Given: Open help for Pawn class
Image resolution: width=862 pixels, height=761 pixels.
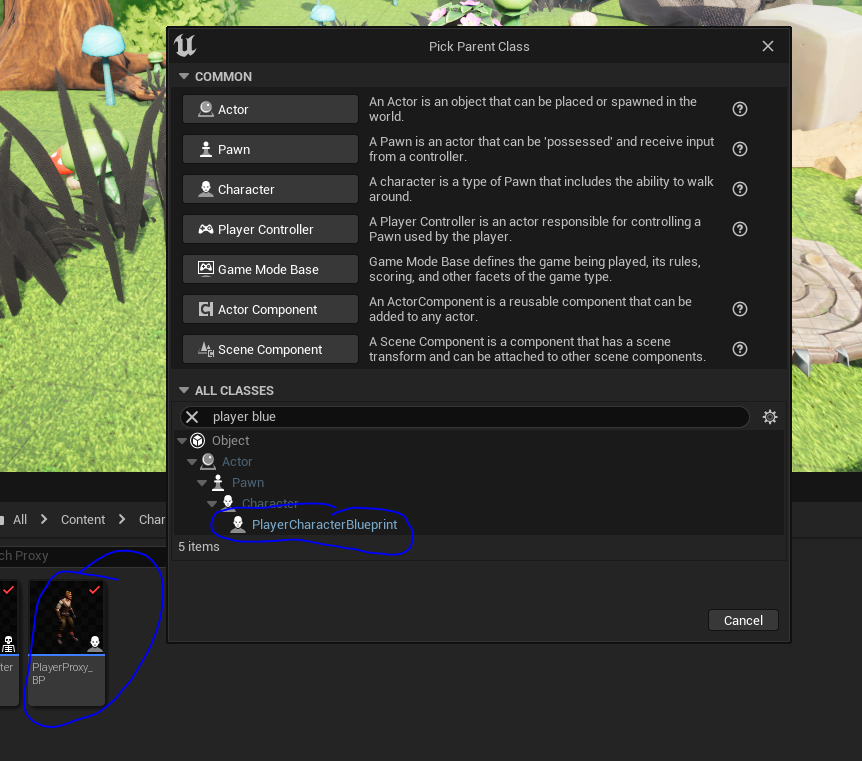Looking at the screenshot, I should pos(740,149).
